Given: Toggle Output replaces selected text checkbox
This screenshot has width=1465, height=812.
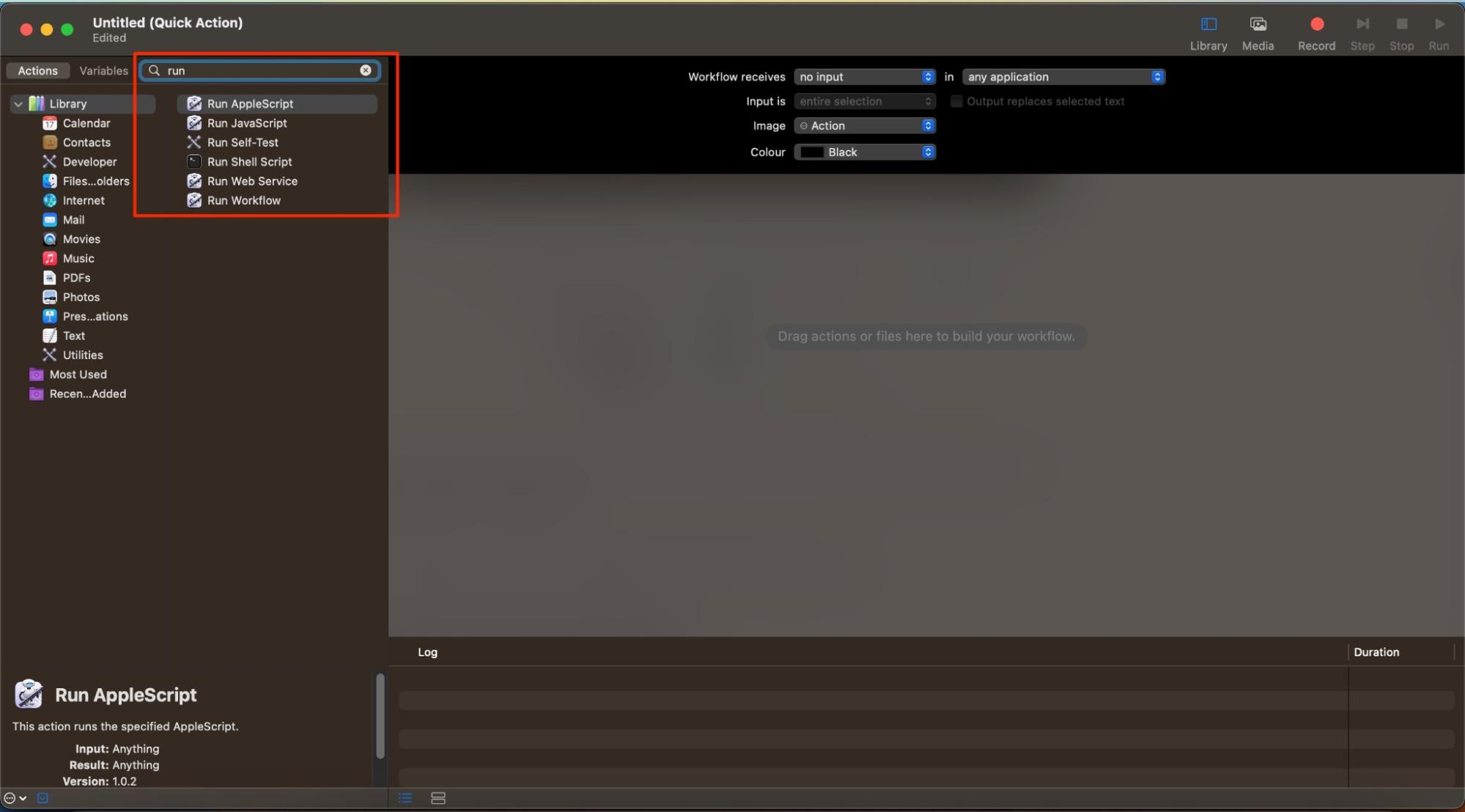Looking at the screenshot, I should pos(956,101).
